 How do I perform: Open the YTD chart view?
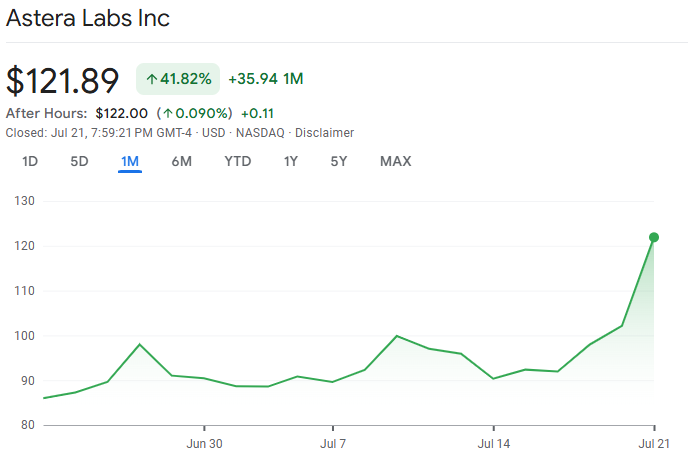point(238,161)
